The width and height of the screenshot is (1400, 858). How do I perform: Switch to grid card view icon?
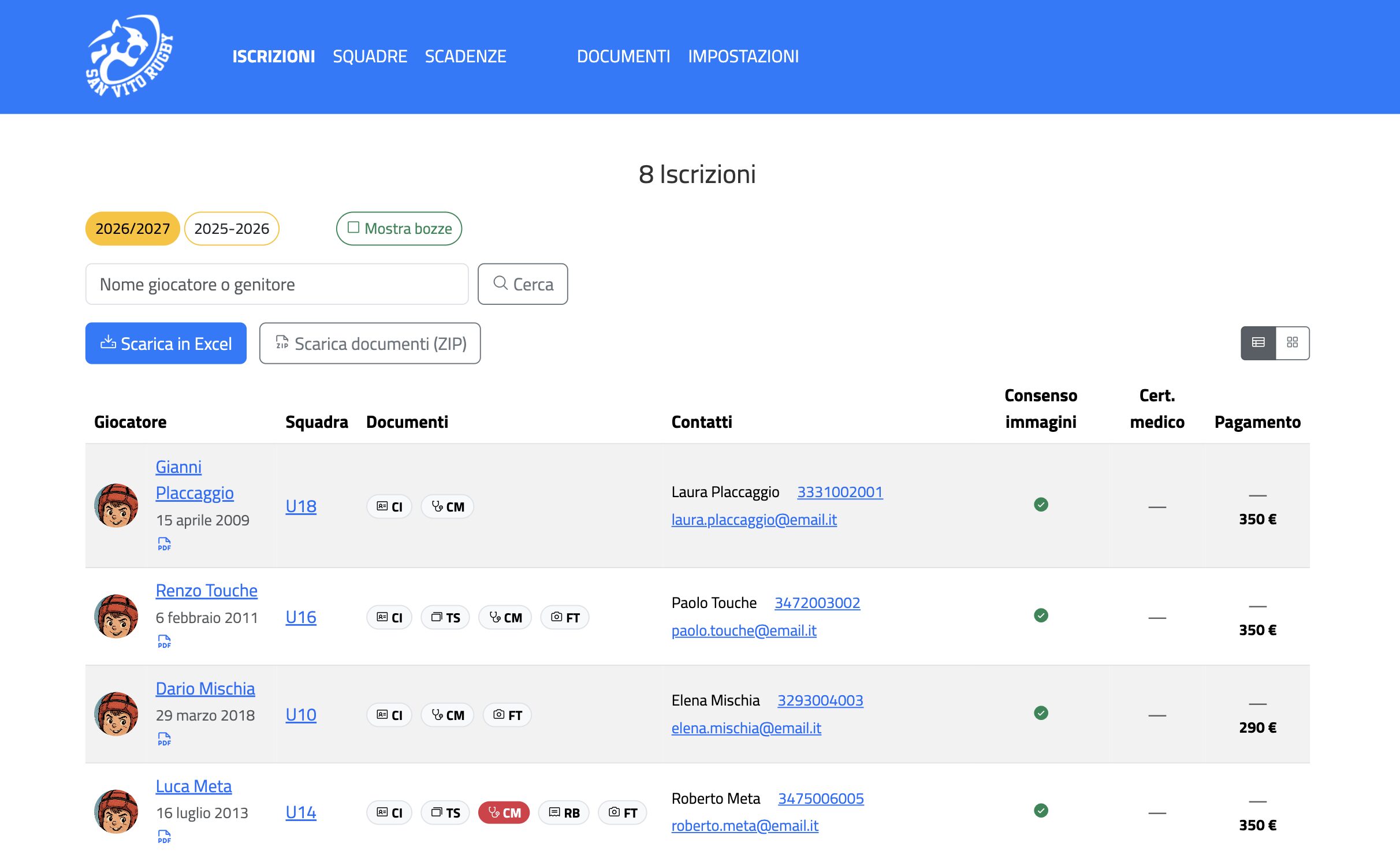1293,343
